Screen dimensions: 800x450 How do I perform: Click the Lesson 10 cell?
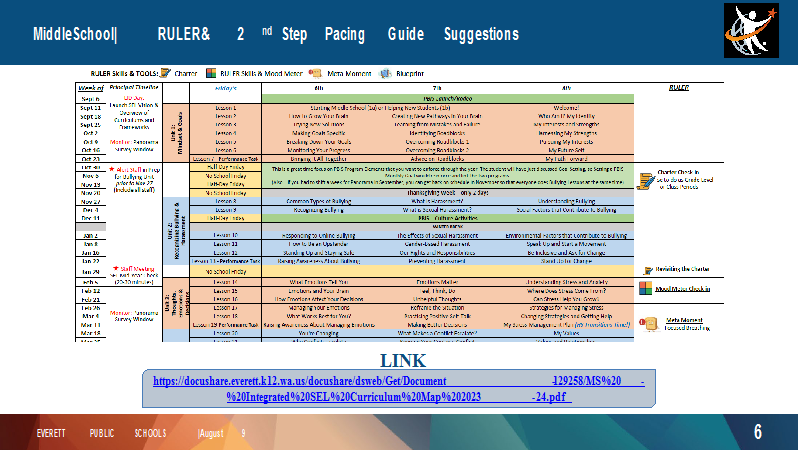pos(226,235)
